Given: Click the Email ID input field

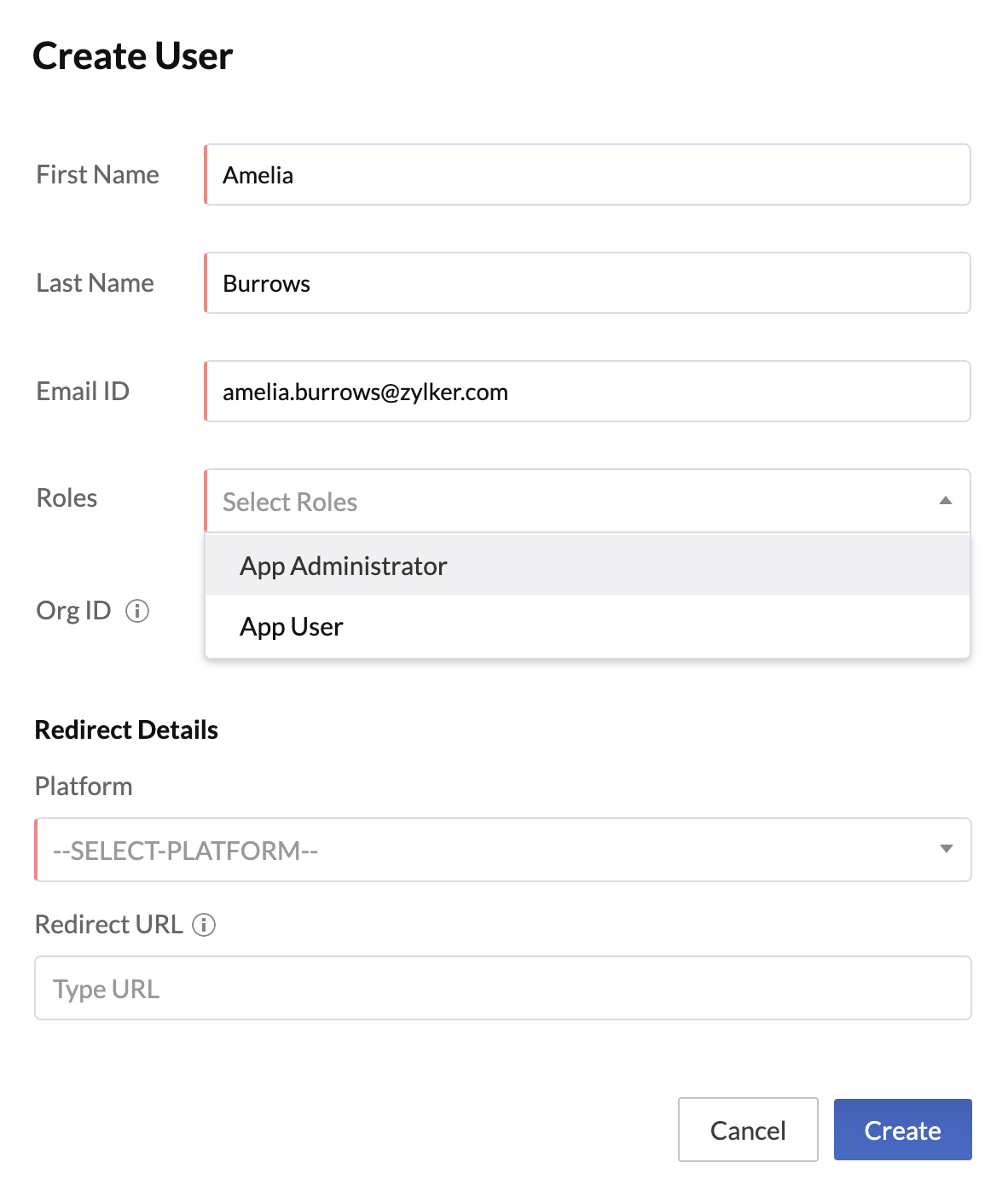Looking at the screenshot, I should (x=587, y=391).
